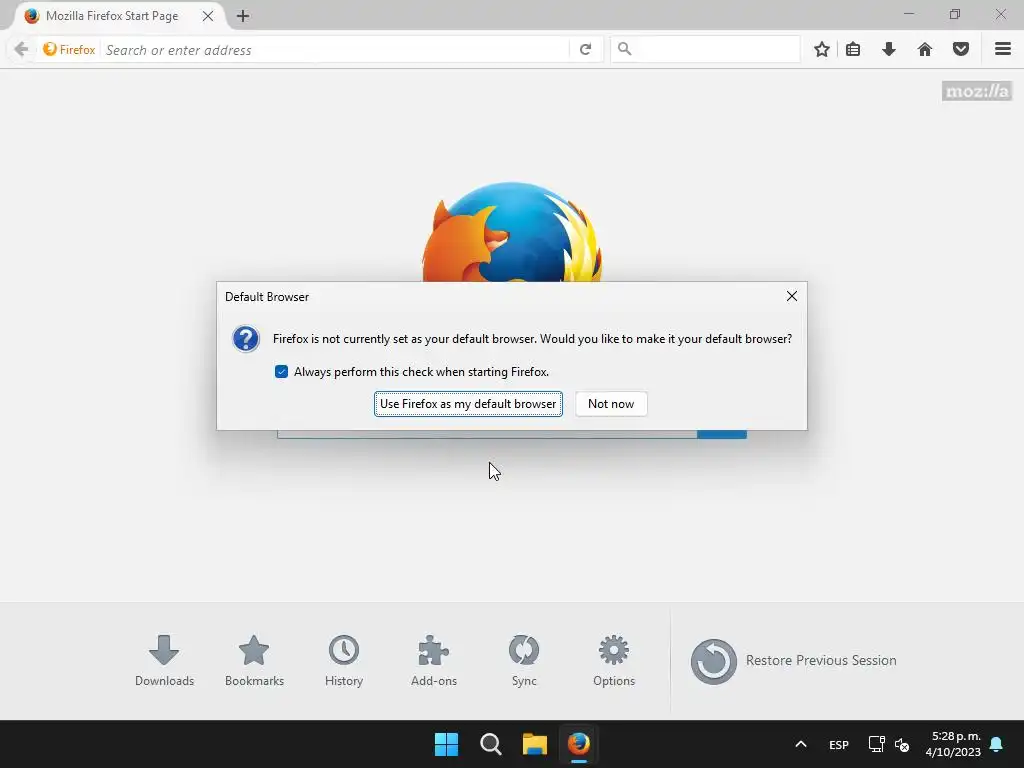Click the search magnifier in the search box
1024x768 pixels.
pos(625,49)
